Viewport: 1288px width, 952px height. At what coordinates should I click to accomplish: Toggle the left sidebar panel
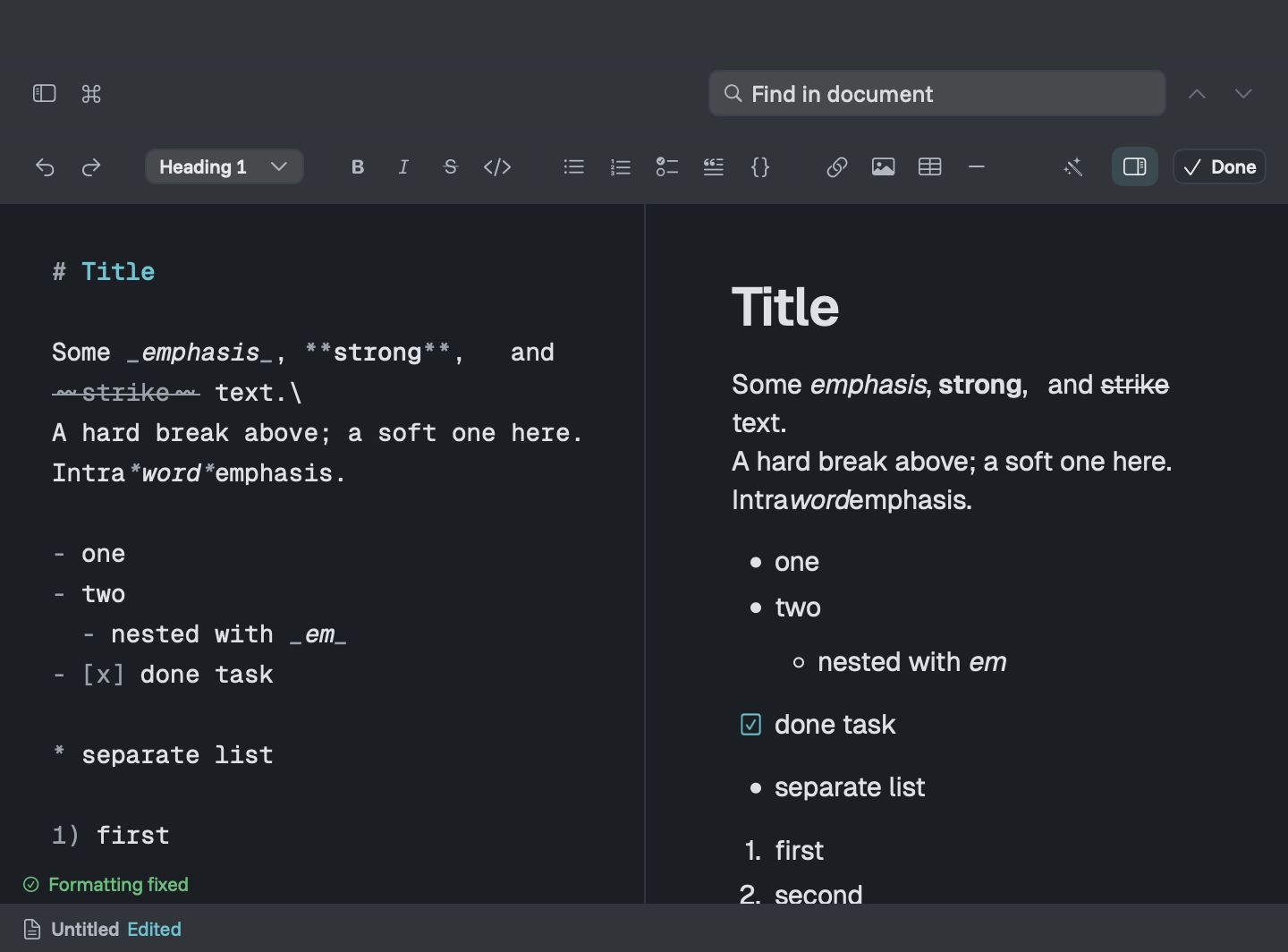[x=45, y=94]
